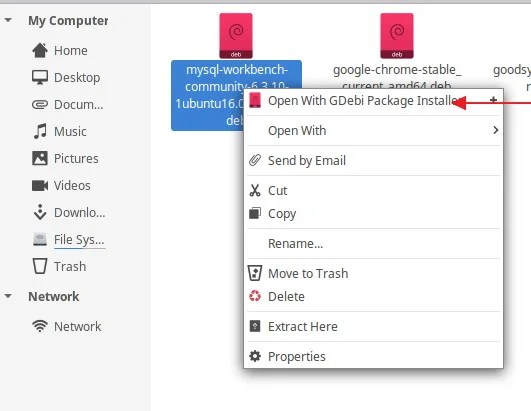Click the Desktop monitor icon in sidebar

[40, 78]
